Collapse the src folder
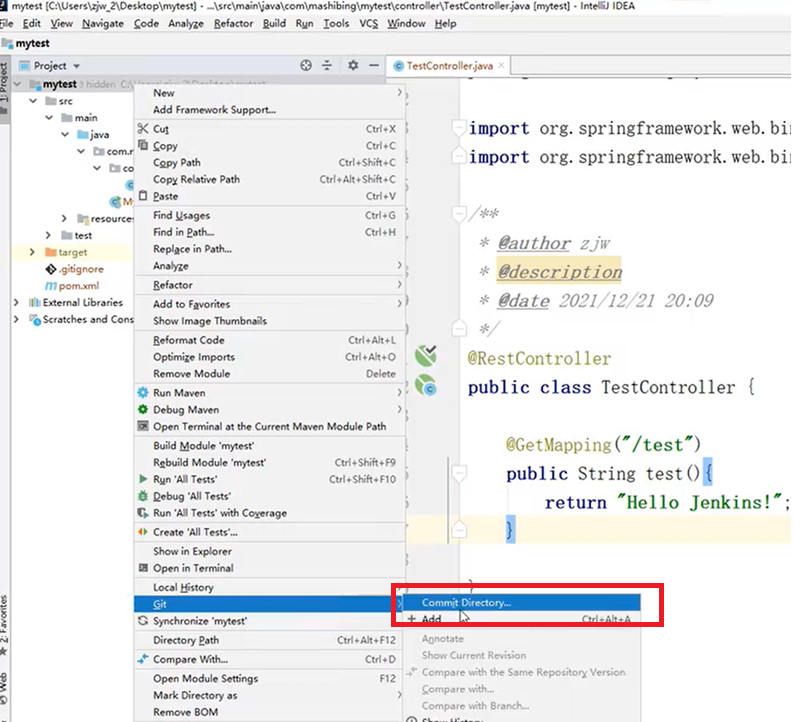Viewport: 795px width, 722px height. pyautogui.click(x=33, y=101)
